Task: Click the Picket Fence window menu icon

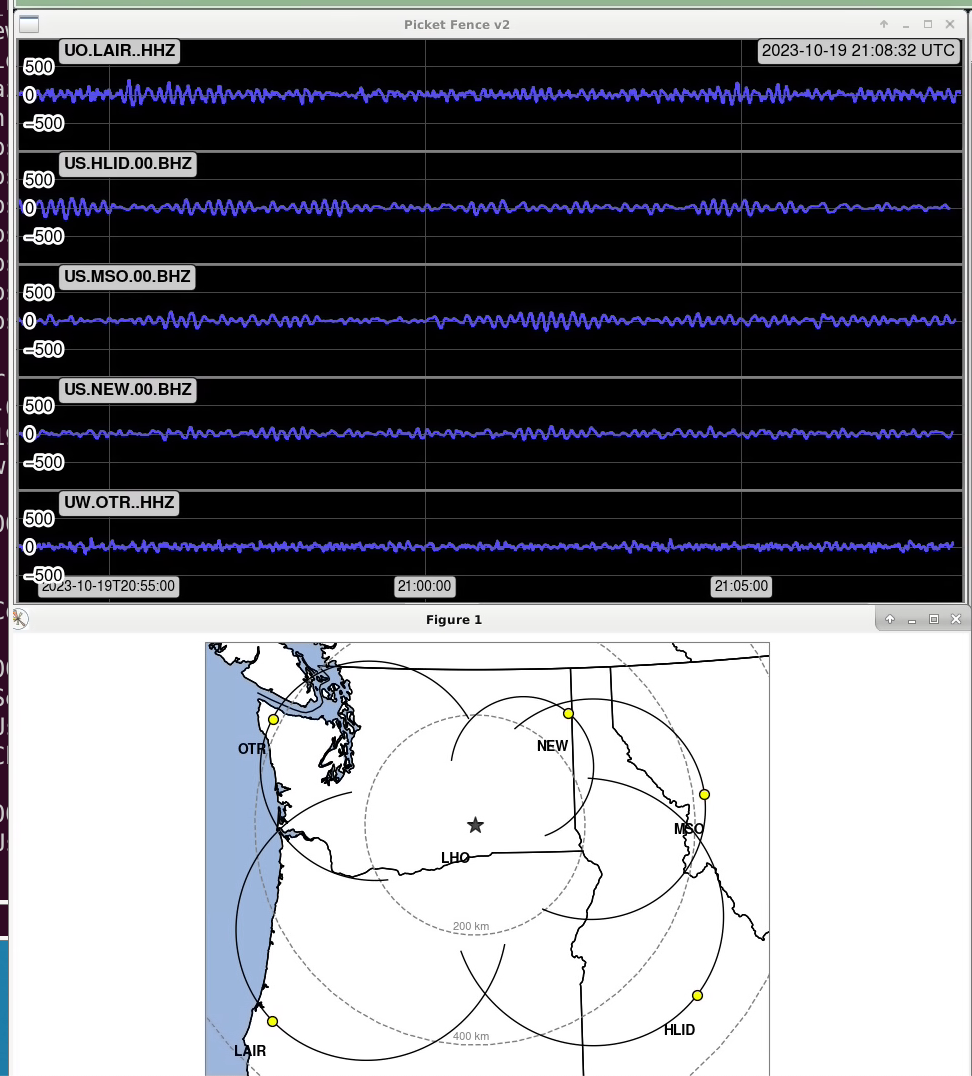Action: coord(29,24)
